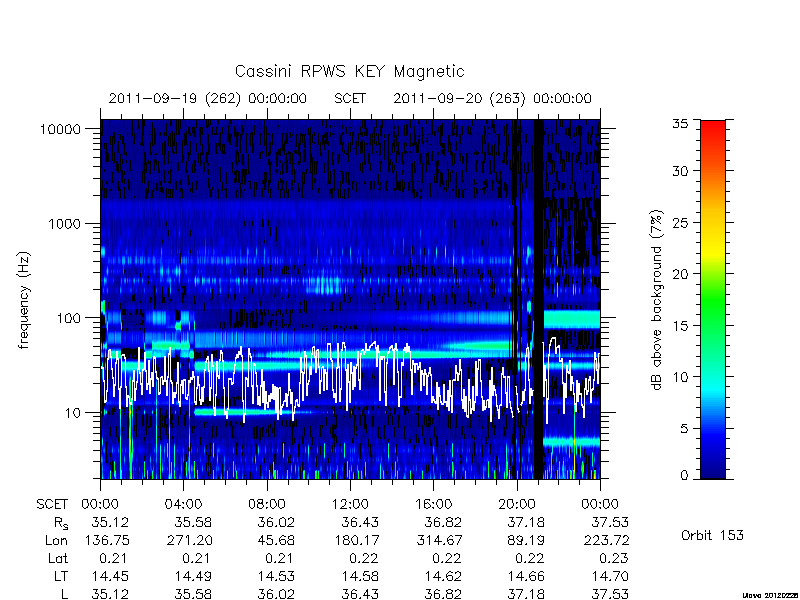Click the Lon value 271.20
800x600 pixels.
190,540
